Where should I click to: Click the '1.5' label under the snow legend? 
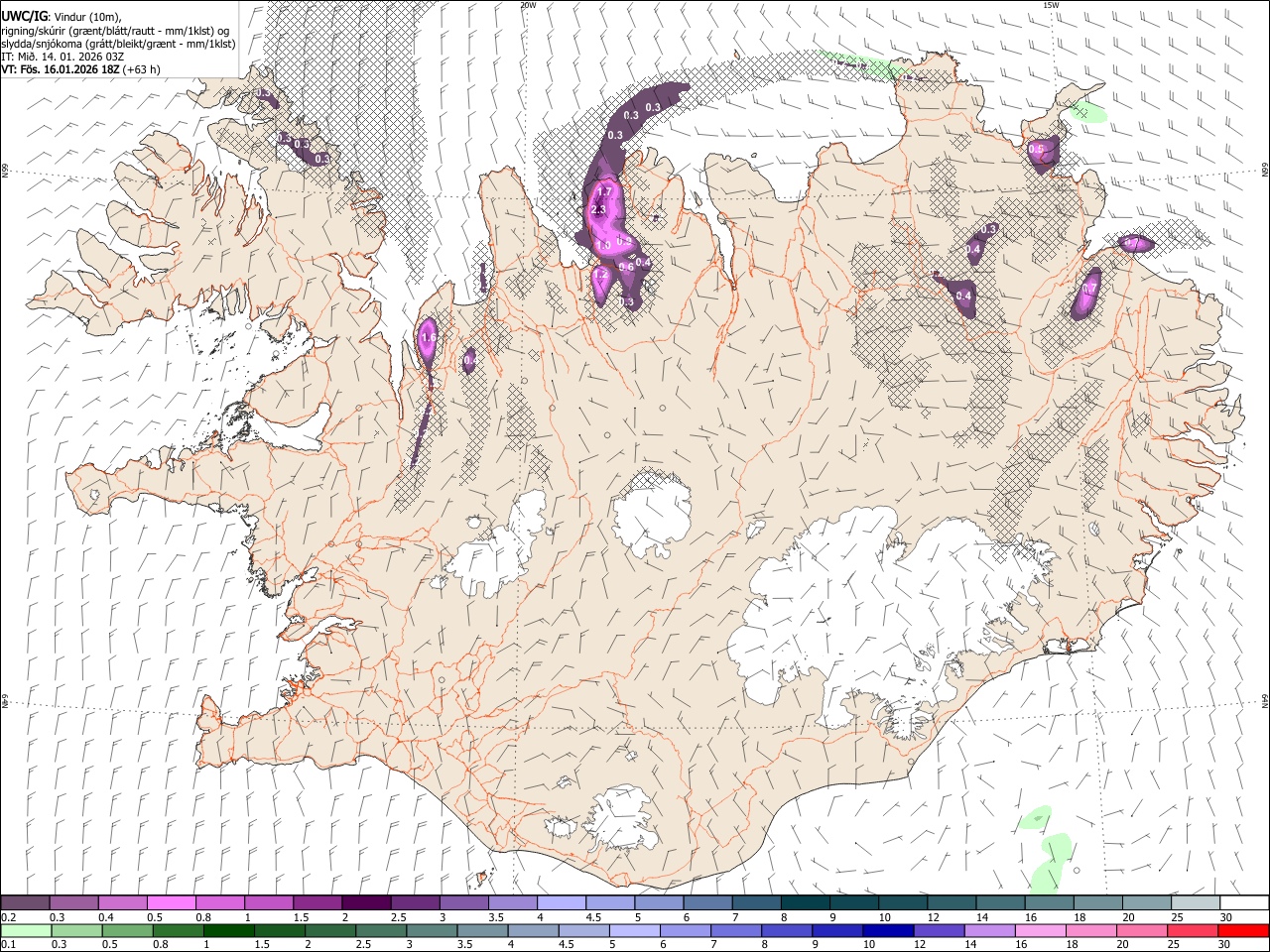(300, 917)
